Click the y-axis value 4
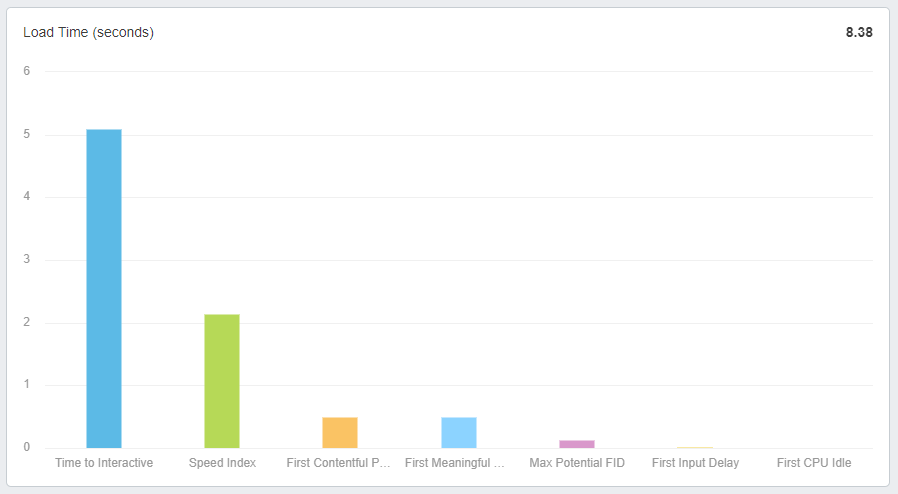The image size is (898, 494). pyautogui.click(x=27, y=197)
